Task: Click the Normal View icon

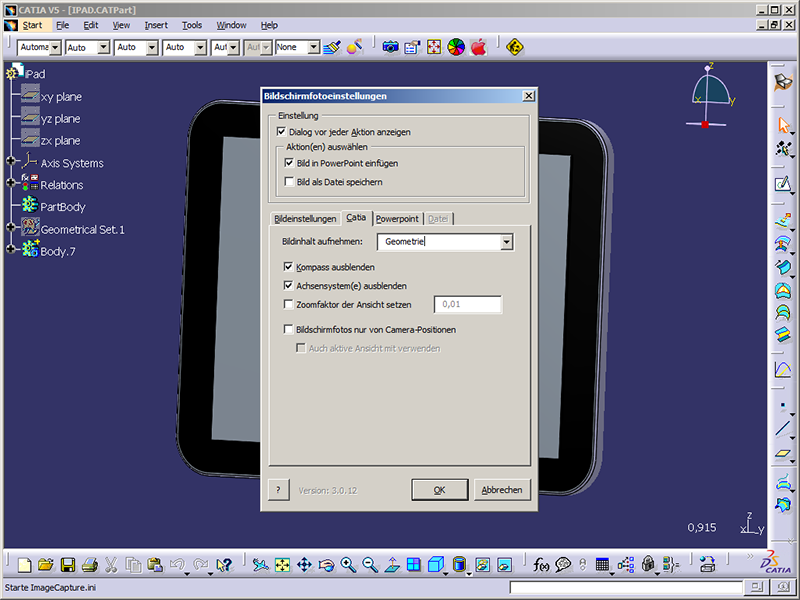Action: pos(392,564)
